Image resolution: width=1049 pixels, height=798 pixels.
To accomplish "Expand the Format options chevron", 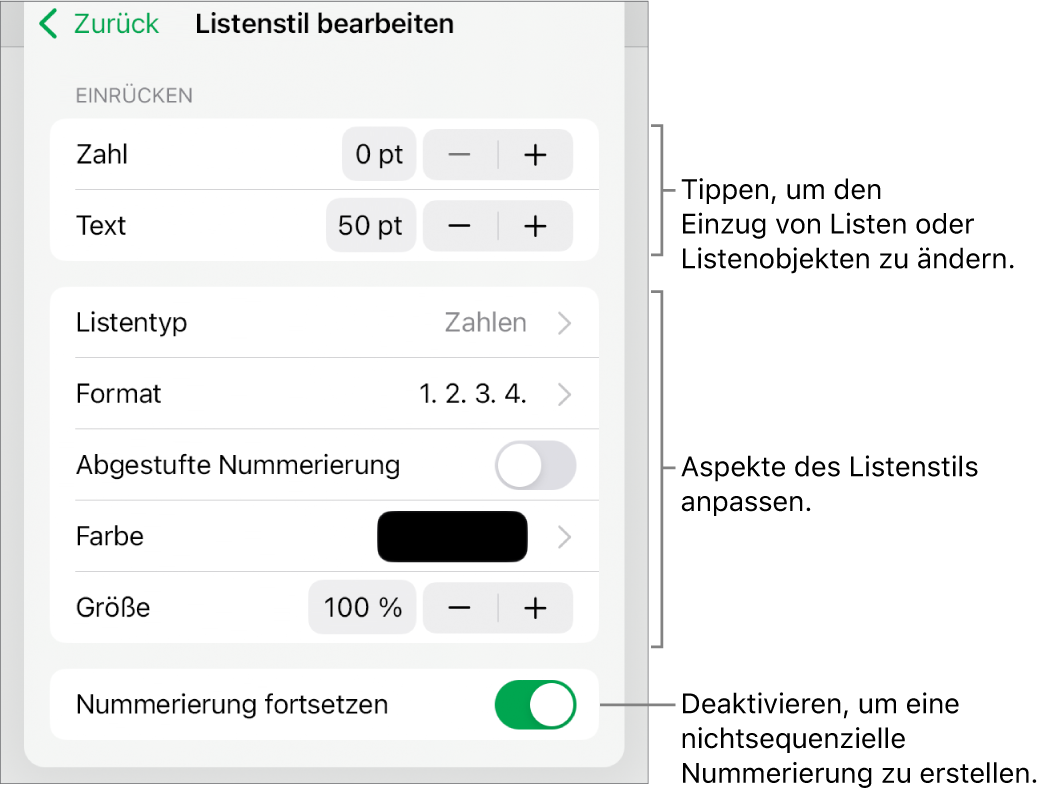I will click(x=565, y=394).
